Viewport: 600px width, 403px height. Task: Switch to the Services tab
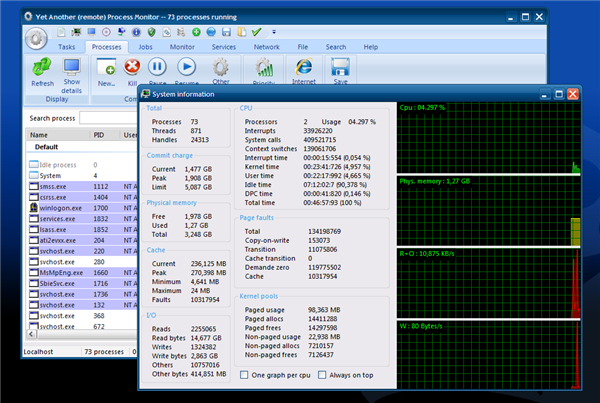tap(224, 47)
